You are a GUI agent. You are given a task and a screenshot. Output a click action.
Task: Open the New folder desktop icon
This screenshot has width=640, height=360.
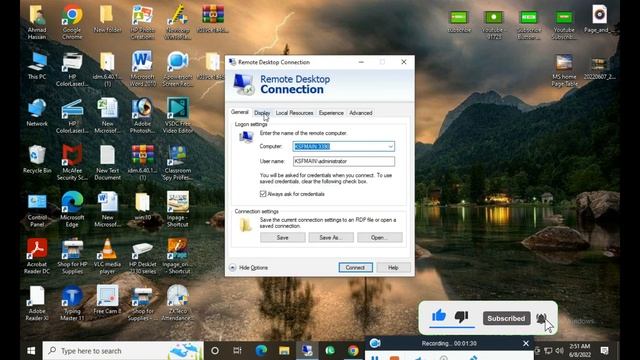pyautogui.click(x=107, y=18)
